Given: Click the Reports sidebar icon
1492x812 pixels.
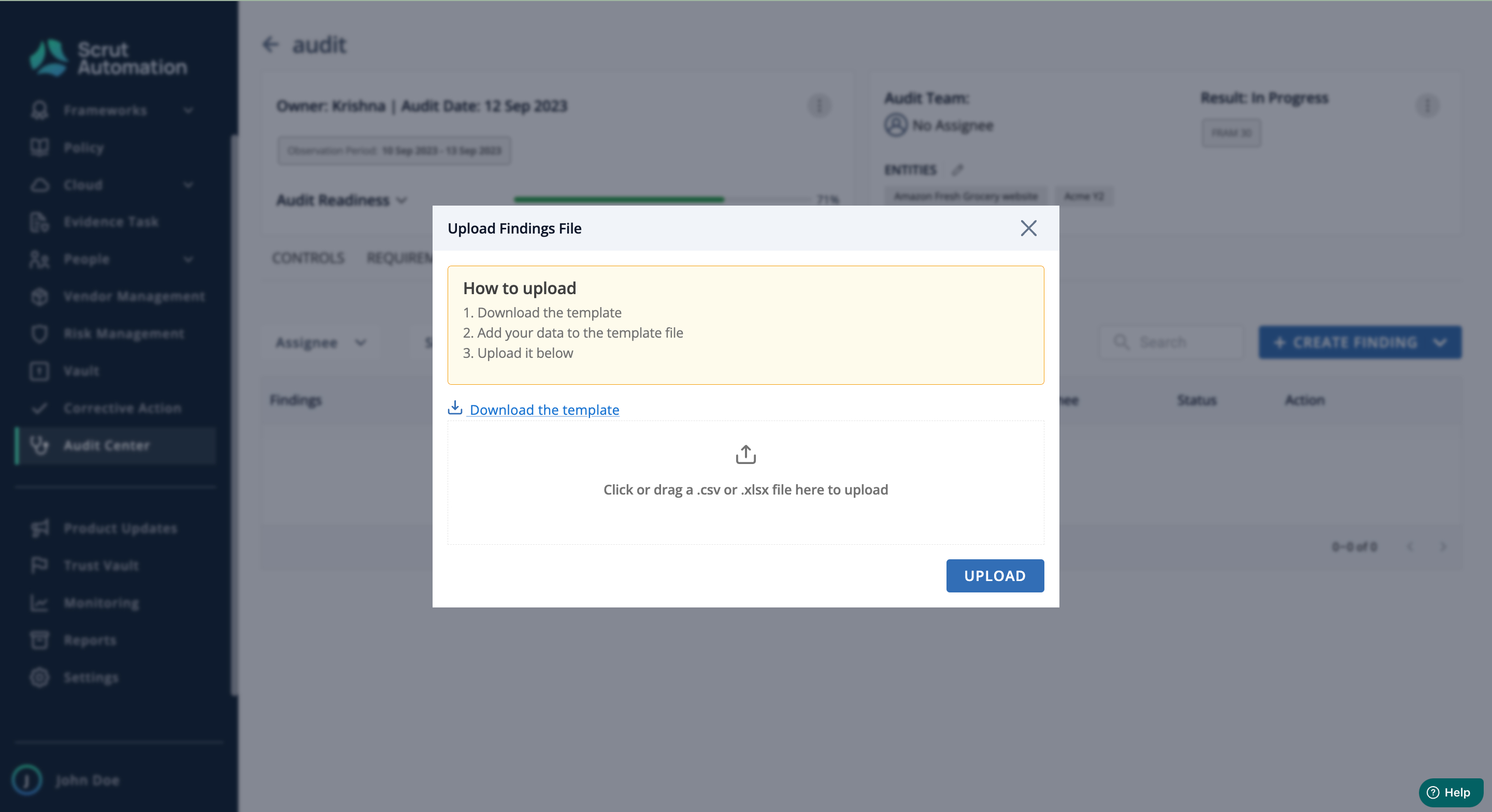Looking at the screenshot, I should coord(39,640).
